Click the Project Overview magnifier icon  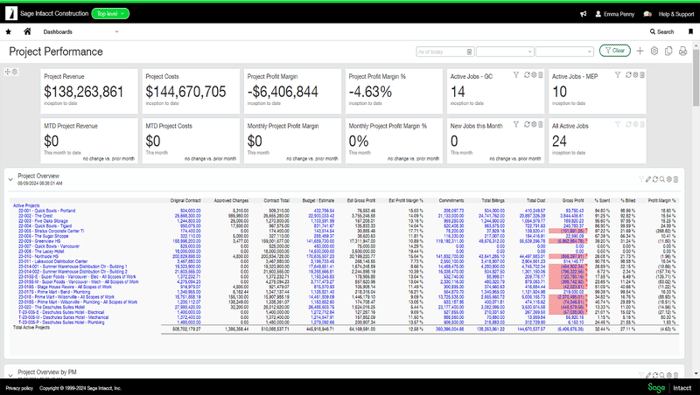(x=662, y=179)
